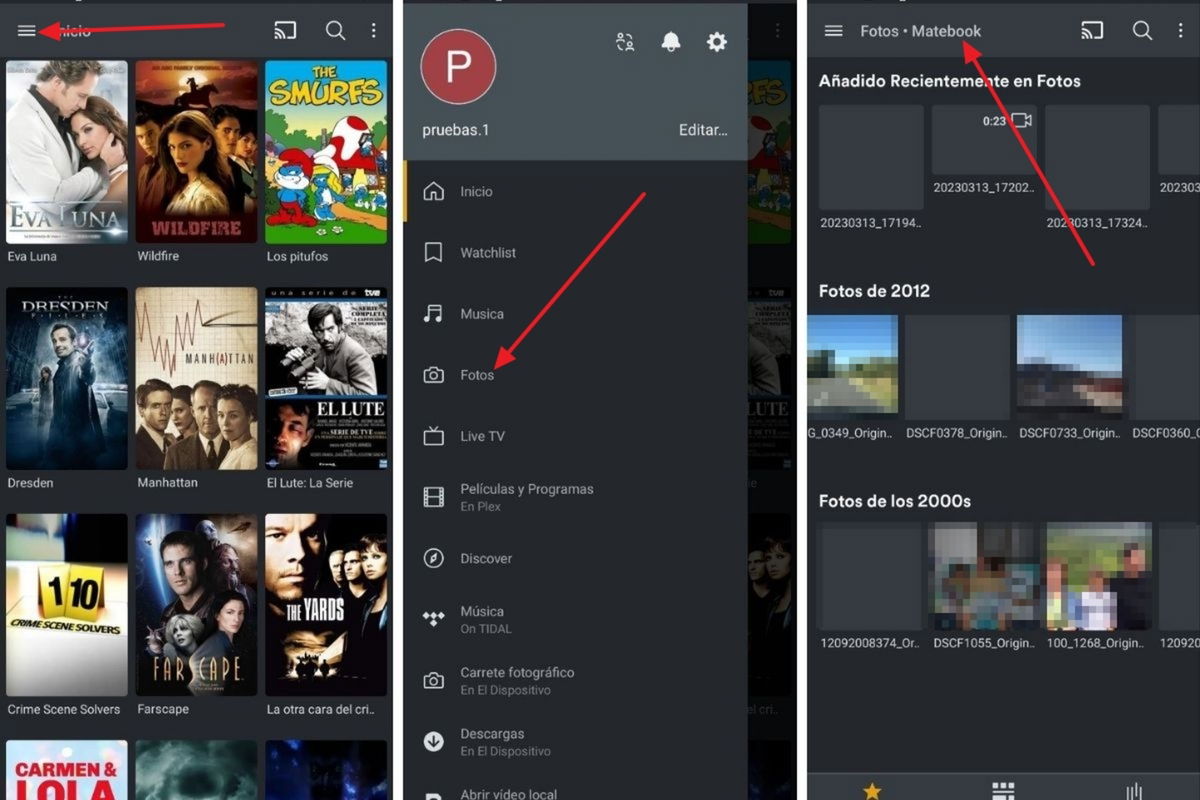Open the Eva Luna poster
This screenshot has width=1200, height=800.
coord(67,152)
